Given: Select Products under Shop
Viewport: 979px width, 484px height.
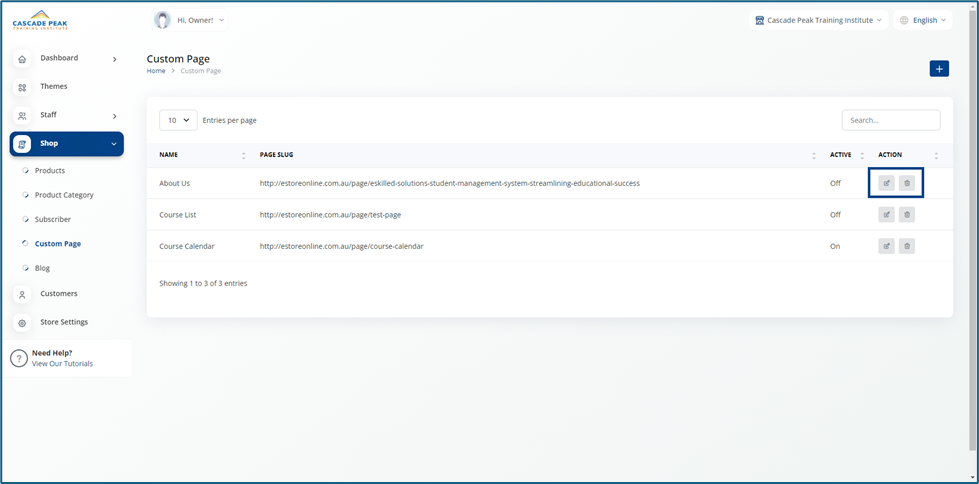Looking at the screenshot, I should click(x=50, y=170).
